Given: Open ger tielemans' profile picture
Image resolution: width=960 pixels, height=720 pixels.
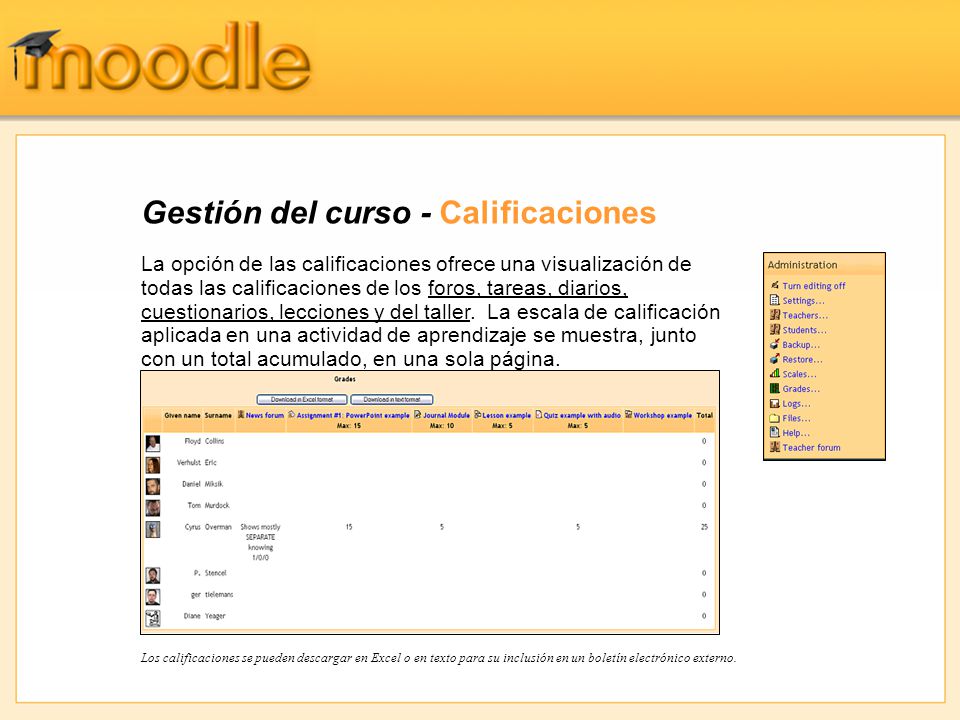Looking at the screenshot, I should (153, 596).
